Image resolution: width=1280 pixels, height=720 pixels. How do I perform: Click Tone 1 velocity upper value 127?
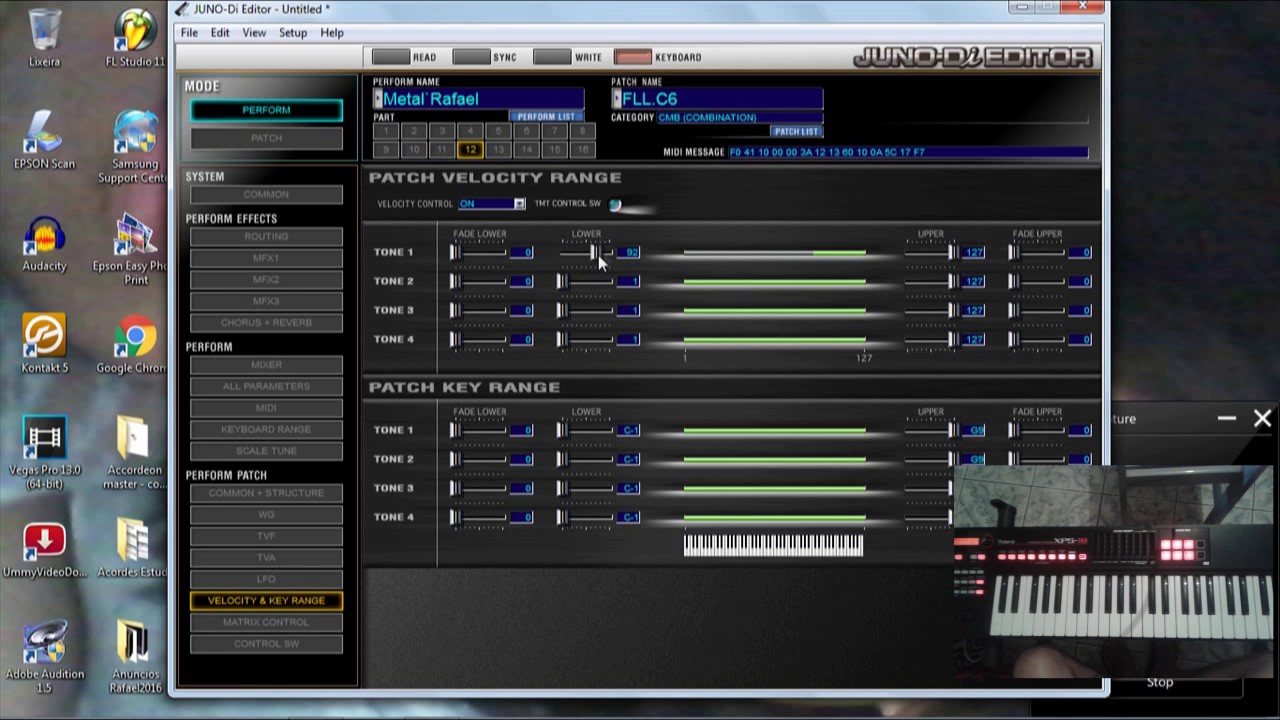coord(974,253)
